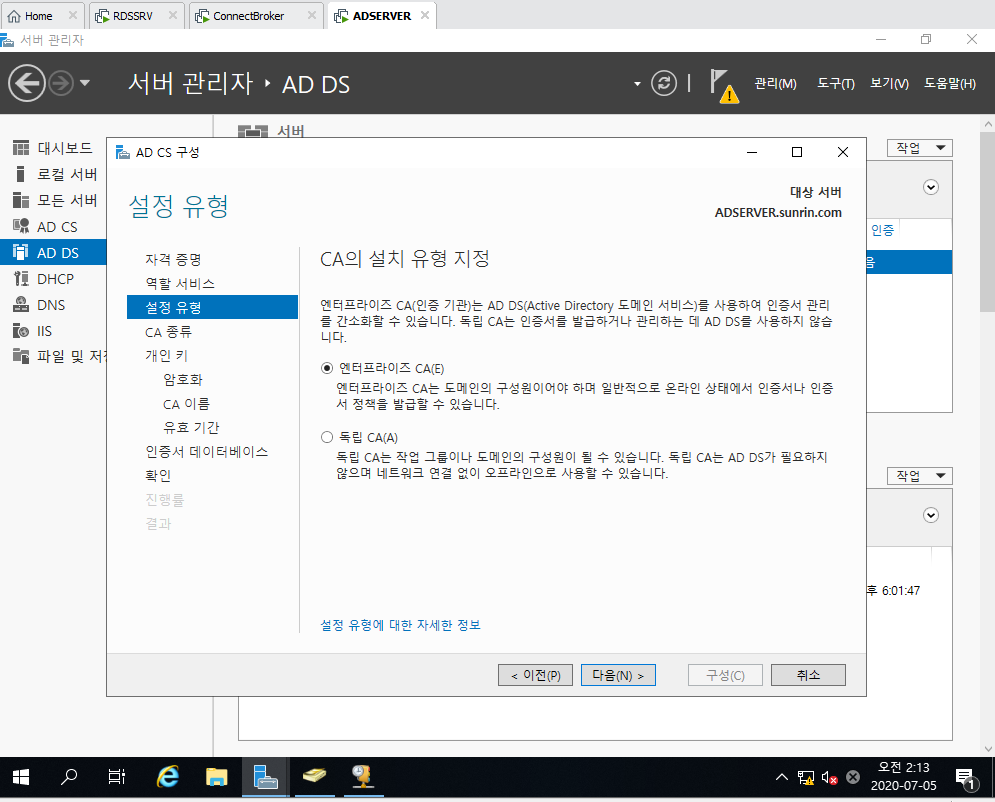Open the 관리(M) menu
This screenshot has height=802, width=995.
tap(775, 84)
